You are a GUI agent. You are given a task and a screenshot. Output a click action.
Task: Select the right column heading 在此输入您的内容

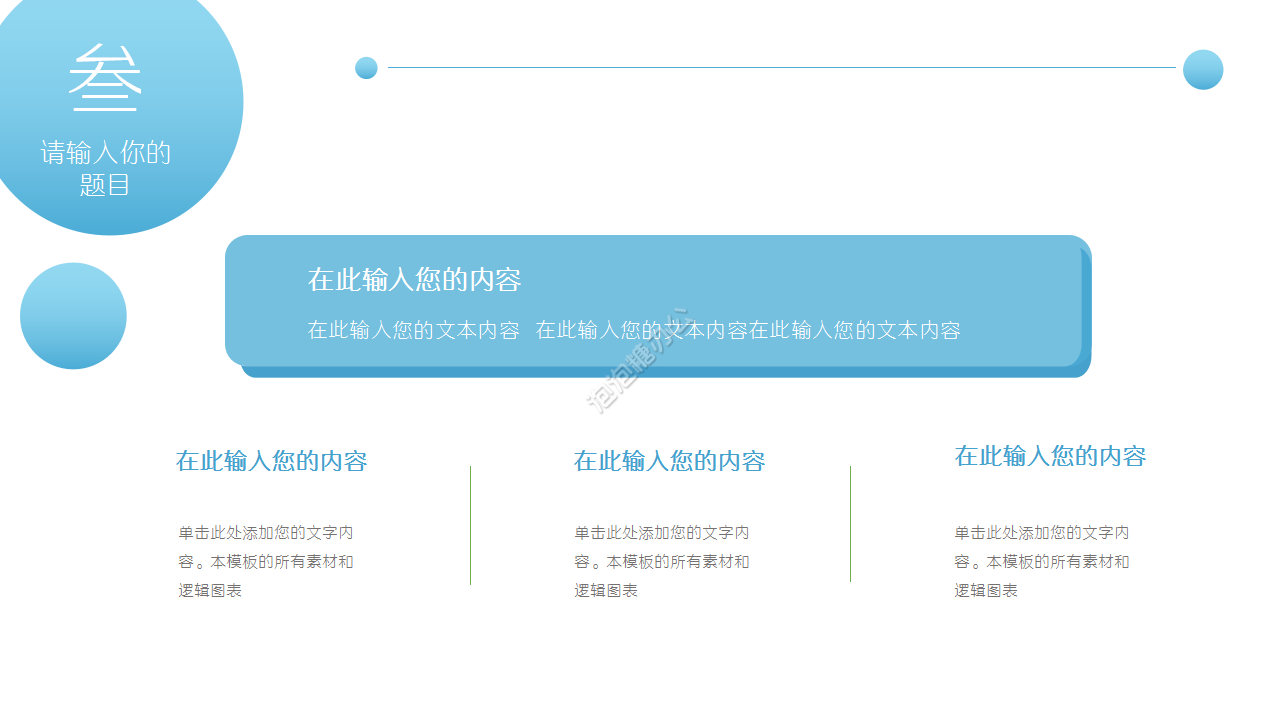1050,456
